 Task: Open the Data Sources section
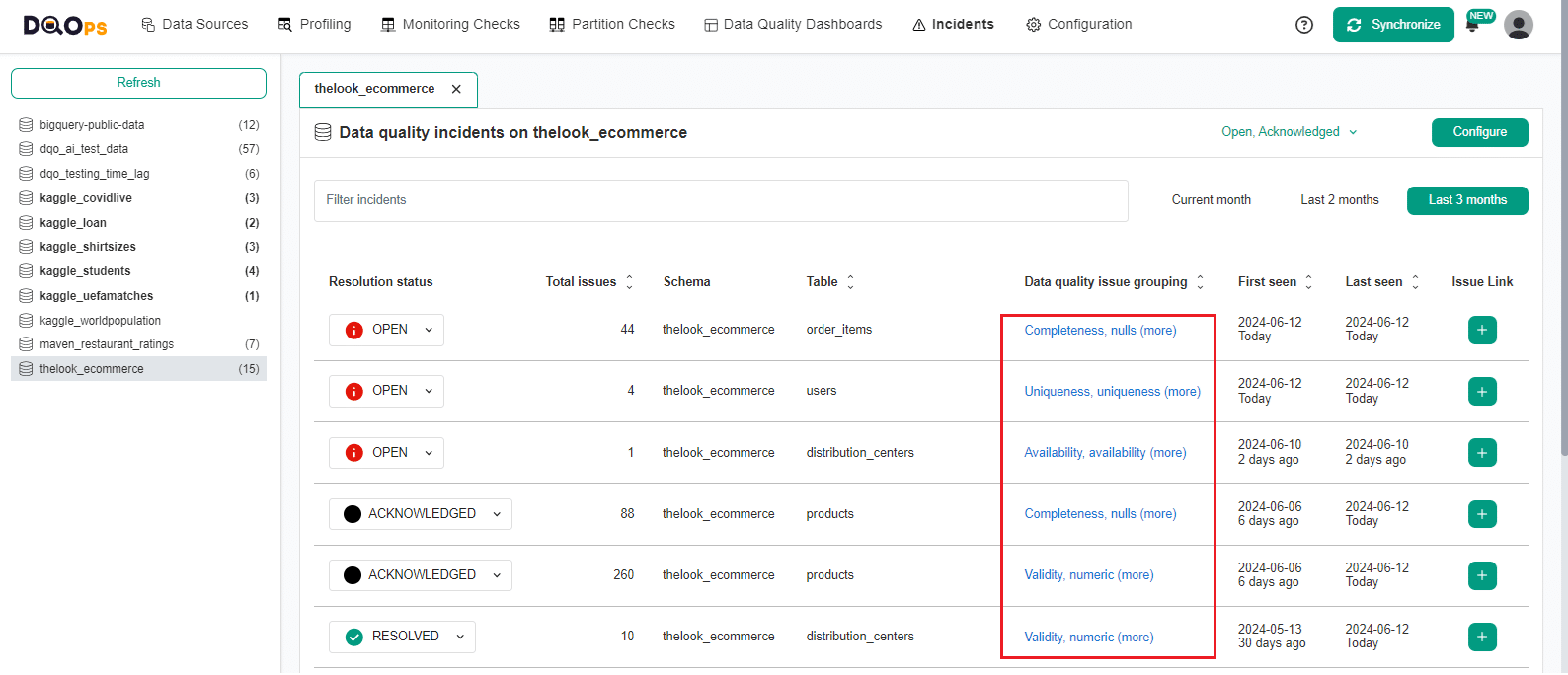click(x=195, y=24)
